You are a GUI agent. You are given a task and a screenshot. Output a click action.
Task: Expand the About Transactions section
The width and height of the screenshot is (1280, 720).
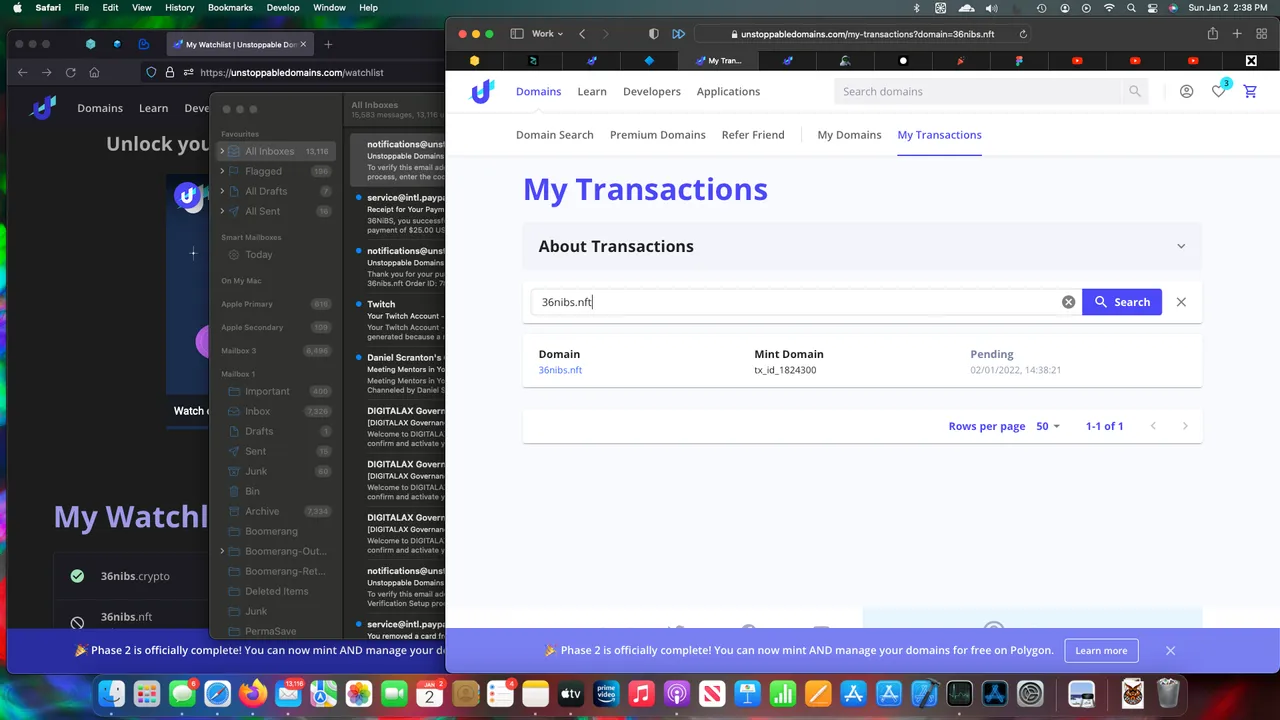tap(1181, 246)
